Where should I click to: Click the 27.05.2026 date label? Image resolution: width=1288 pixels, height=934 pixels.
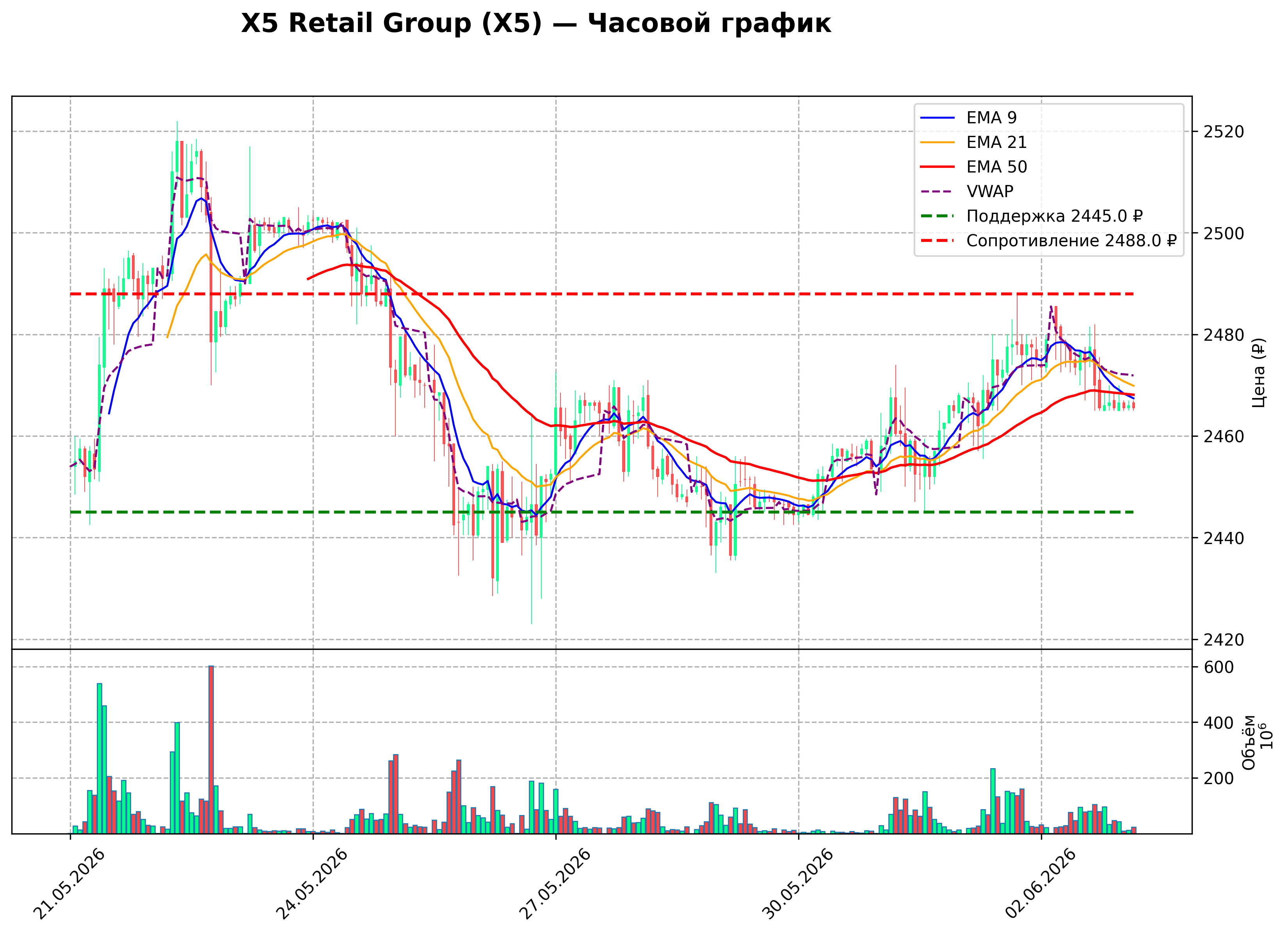click(x=555, y=884)
